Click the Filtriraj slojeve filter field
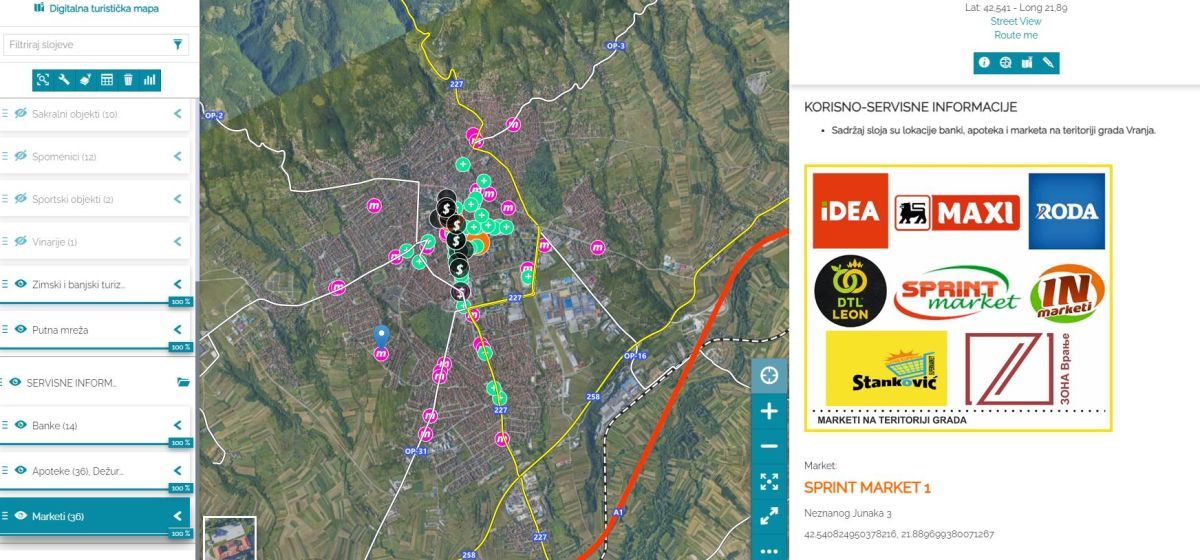 point(85,45)
